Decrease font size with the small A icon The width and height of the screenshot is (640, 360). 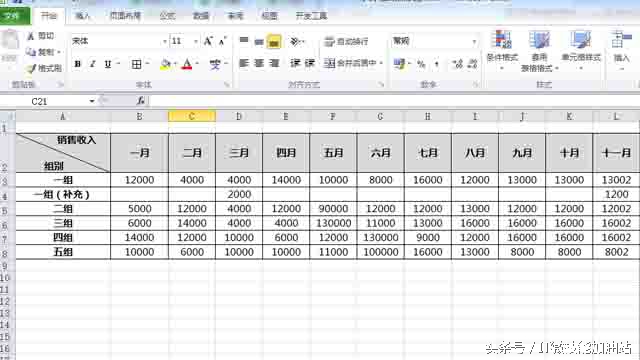(222, 41)
